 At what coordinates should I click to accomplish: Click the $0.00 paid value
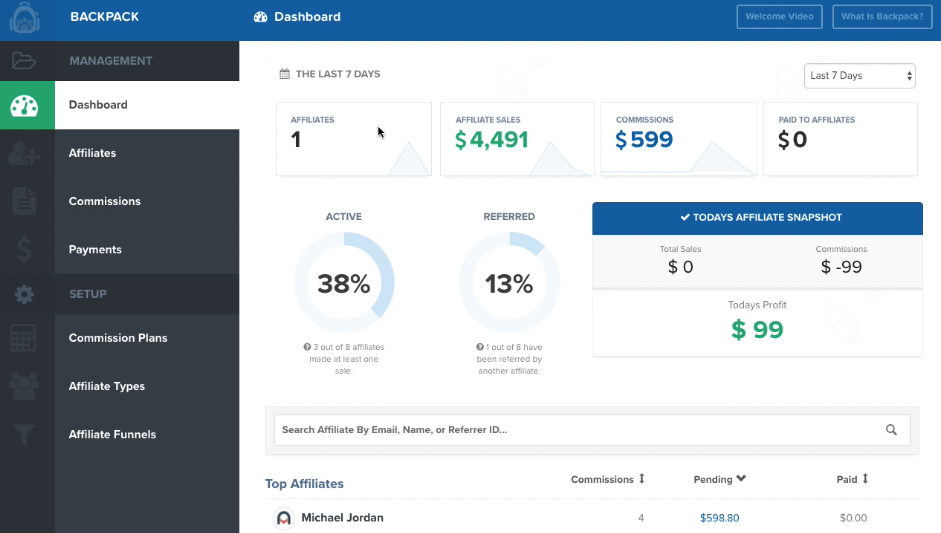[x=853, y=518]
